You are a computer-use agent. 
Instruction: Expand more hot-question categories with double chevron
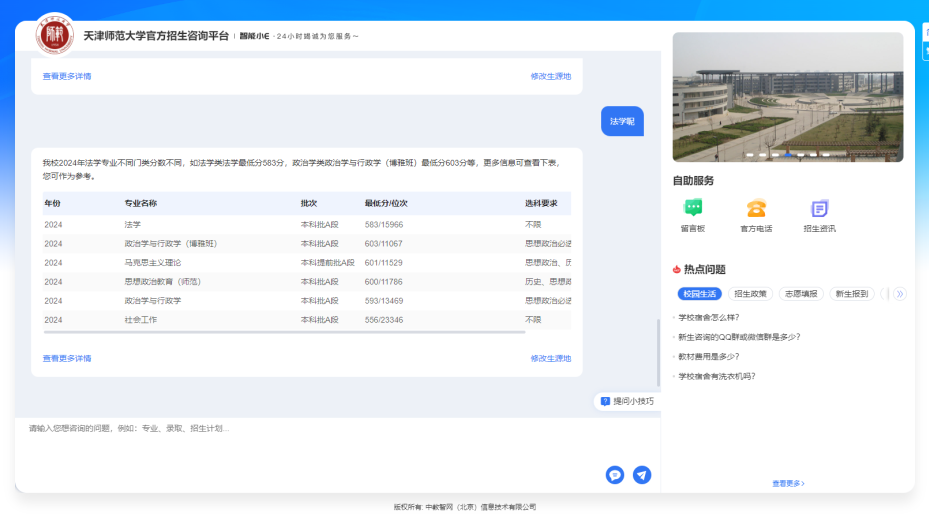[x=900, y=294]
